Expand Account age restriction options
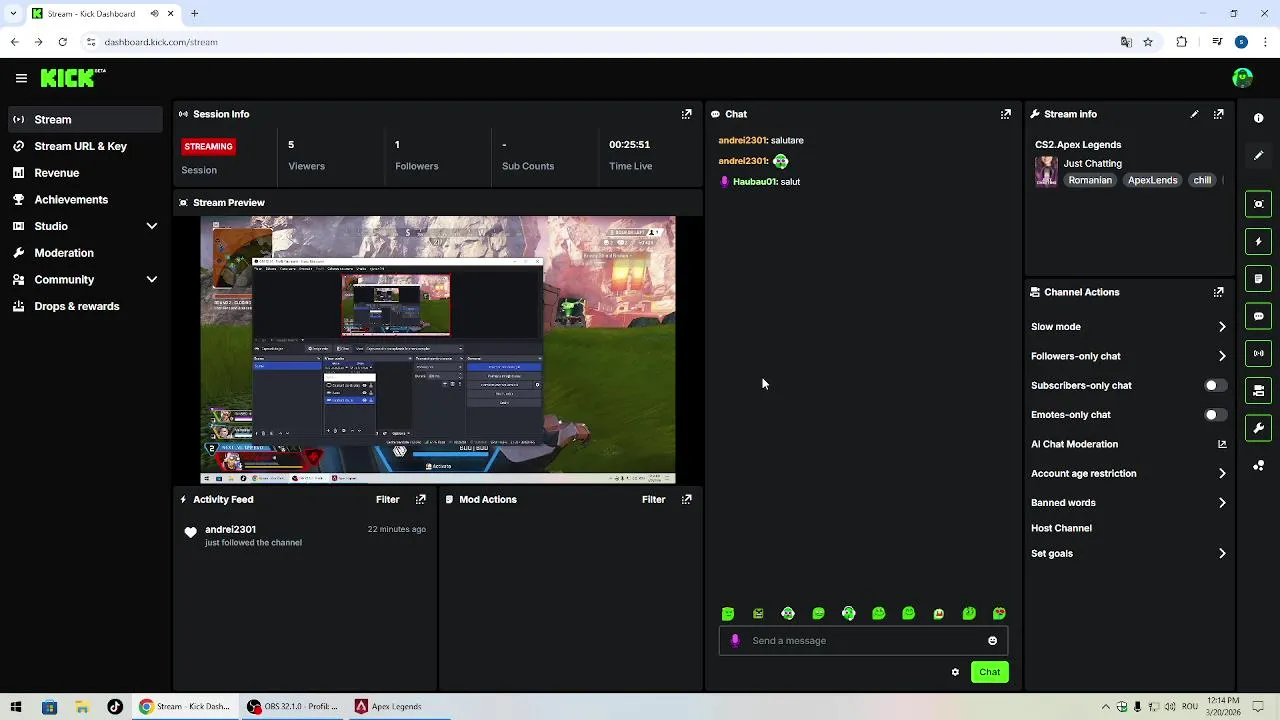 coord(1221,474)
